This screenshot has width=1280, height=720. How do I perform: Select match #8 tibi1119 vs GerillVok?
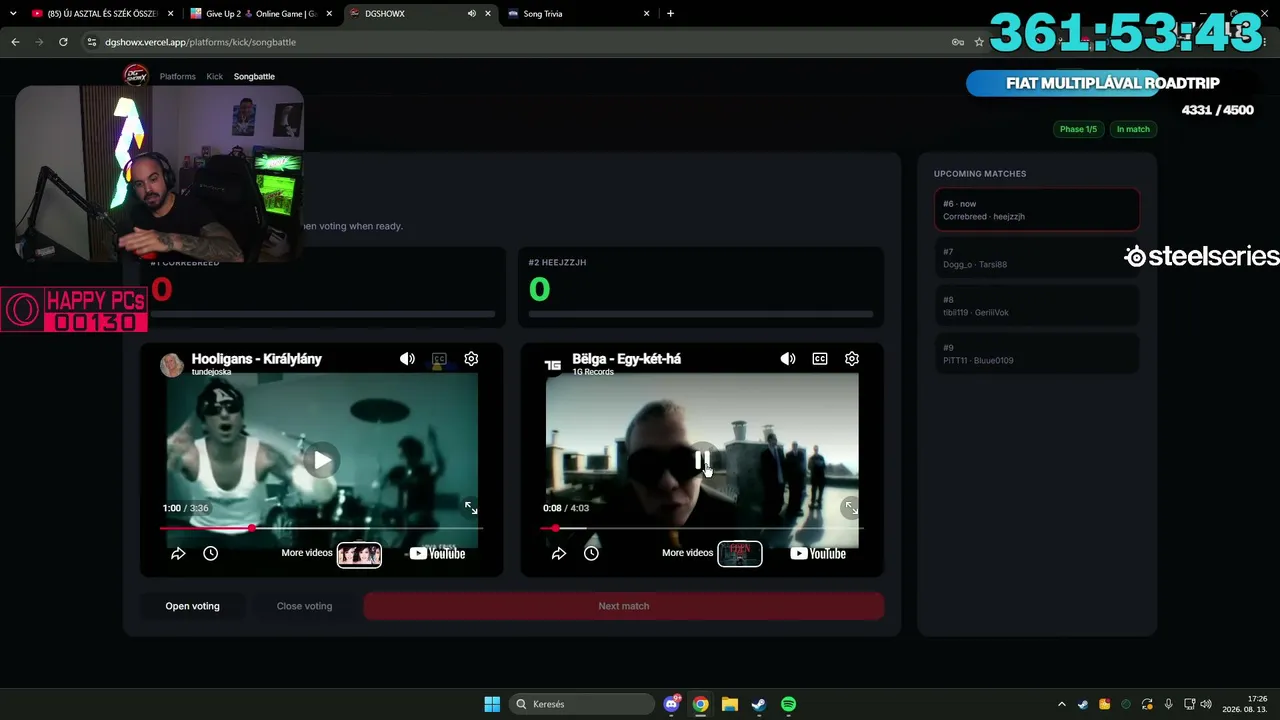point(1037,306)
